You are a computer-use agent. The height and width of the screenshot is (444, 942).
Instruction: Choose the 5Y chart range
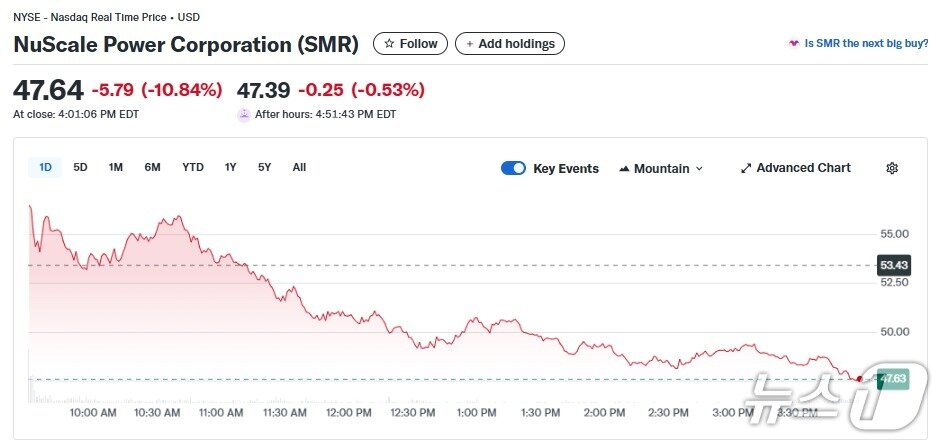pos(264,167)
